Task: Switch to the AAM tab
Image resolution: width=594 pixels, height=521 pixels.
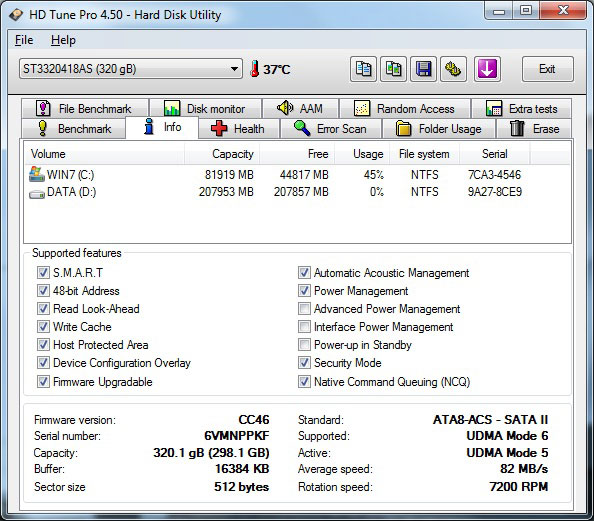Action: [300, 108]
